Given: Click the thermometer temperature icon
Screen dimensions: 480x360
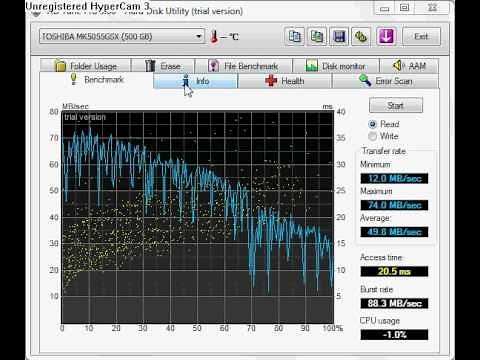Looking at the screenshot, I should click(214, 36).
